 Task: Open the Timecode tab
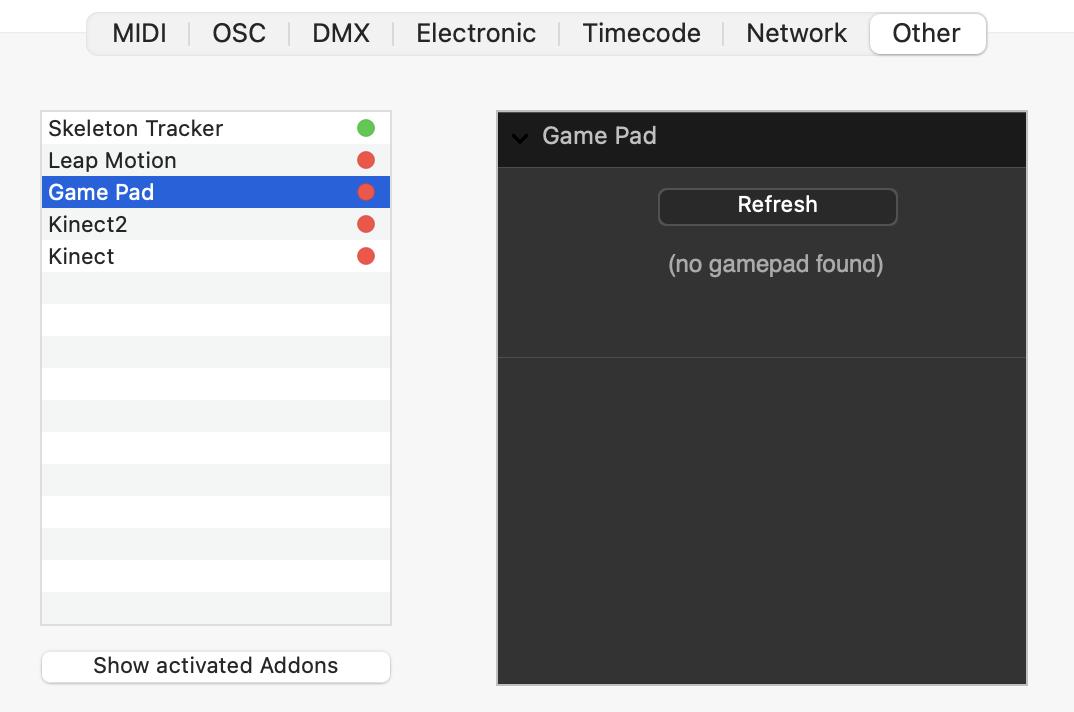641,33
